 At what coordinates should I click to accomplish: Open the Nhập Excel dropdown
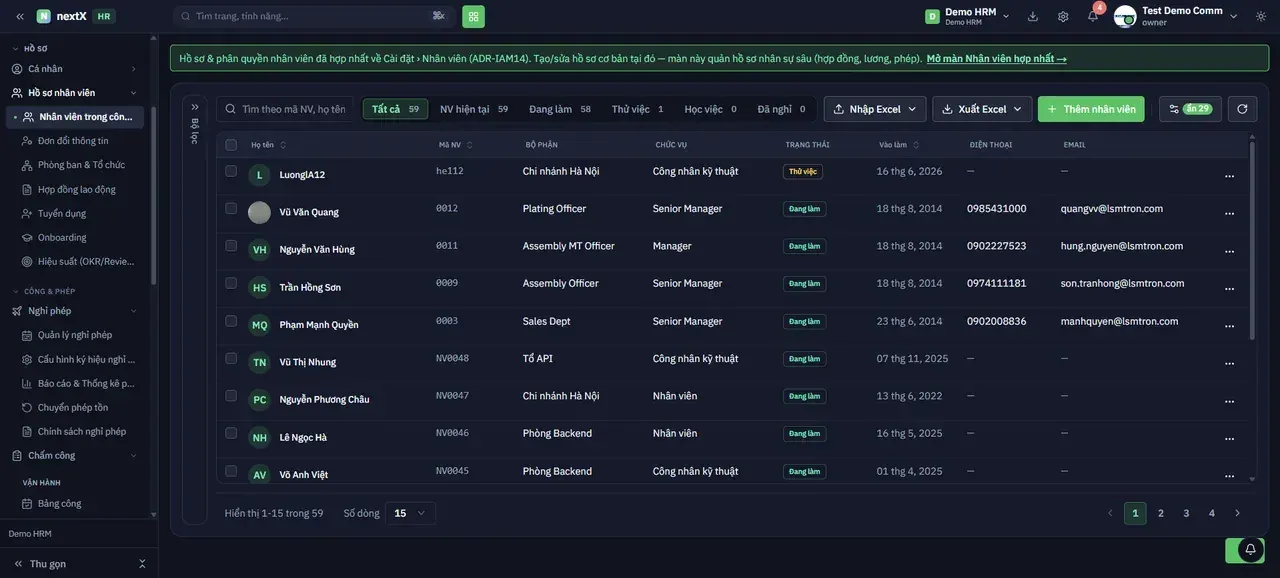pyautogui.click(x=875, y=109)
